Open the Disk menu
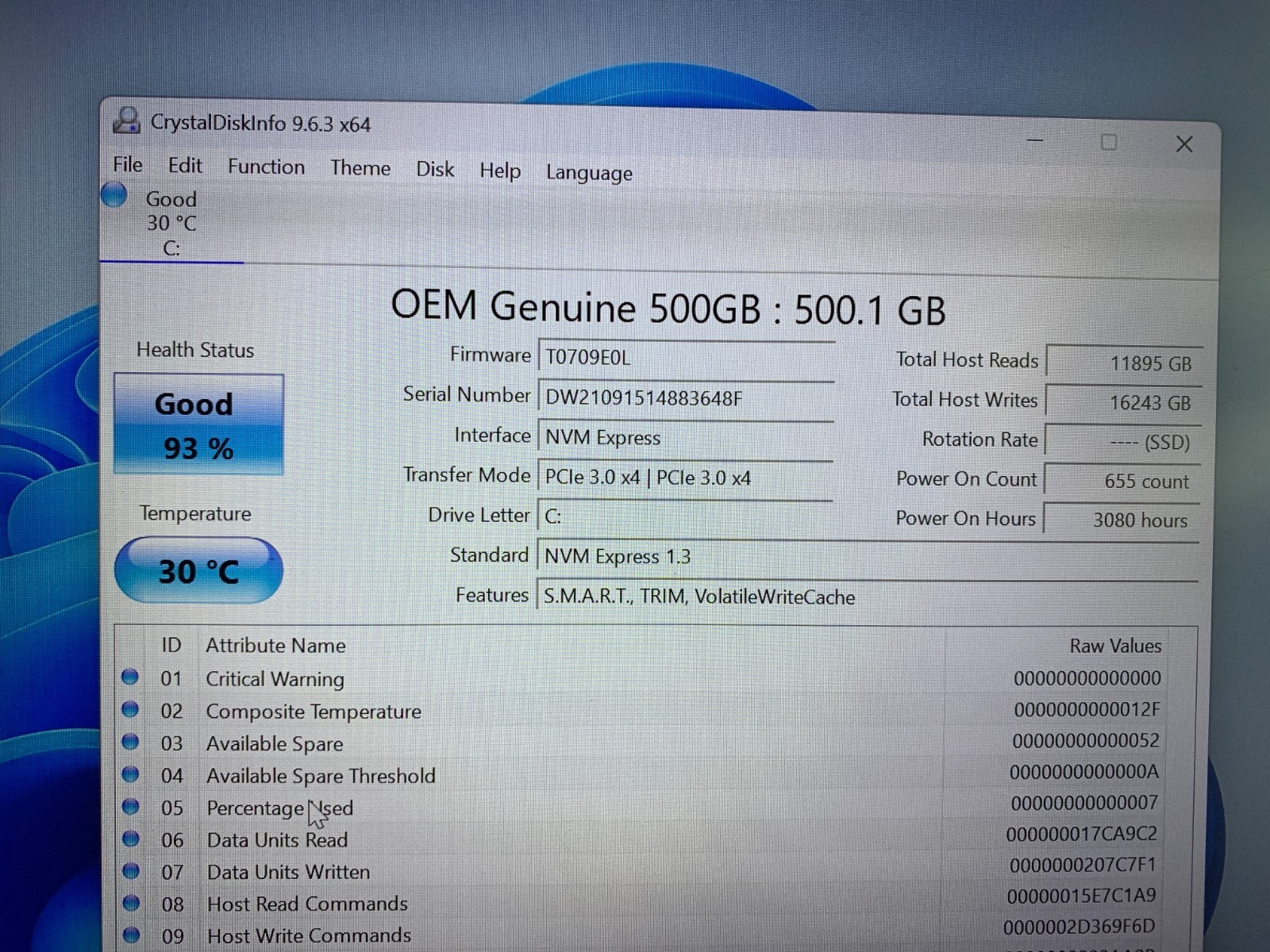The height and width of the screenshot is (952, 1270). 435,169
